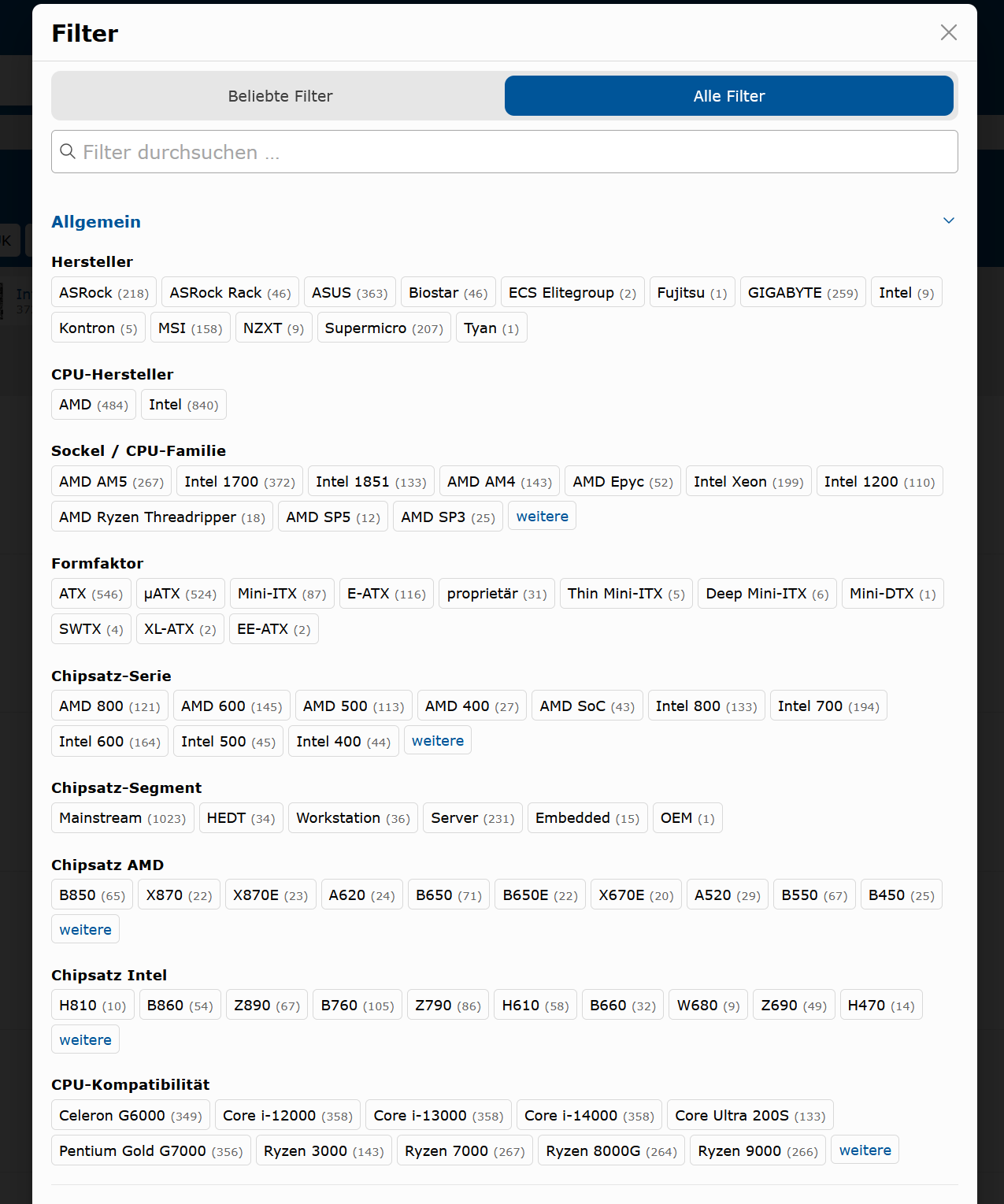This screenshot has height=1204, width=1004.
Task: Enable the Intel 1700 socket filter
Action: pyautogui.click(x=239, y=481)
